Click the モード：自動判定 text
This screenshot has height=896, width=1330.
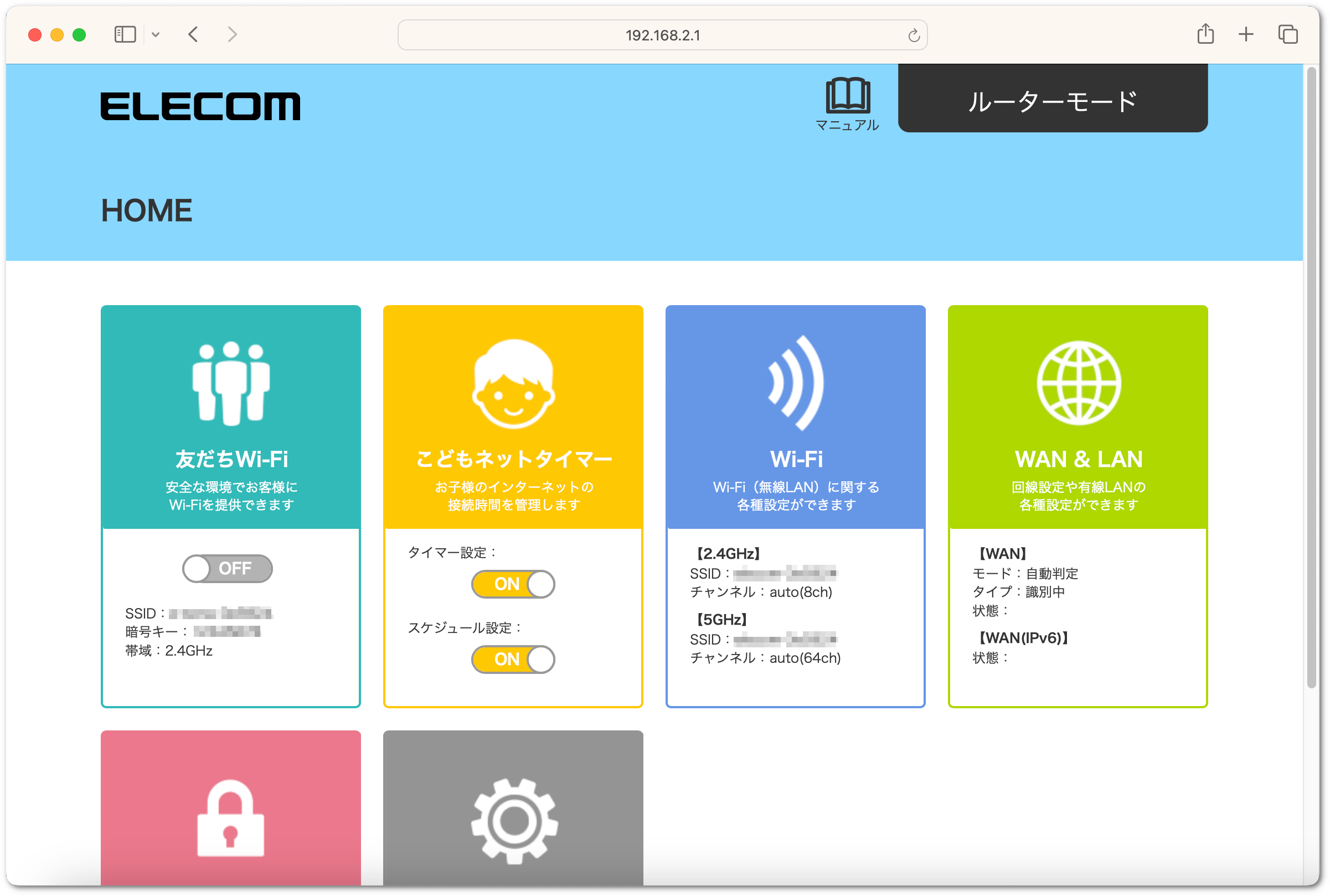click(1025, 573)
